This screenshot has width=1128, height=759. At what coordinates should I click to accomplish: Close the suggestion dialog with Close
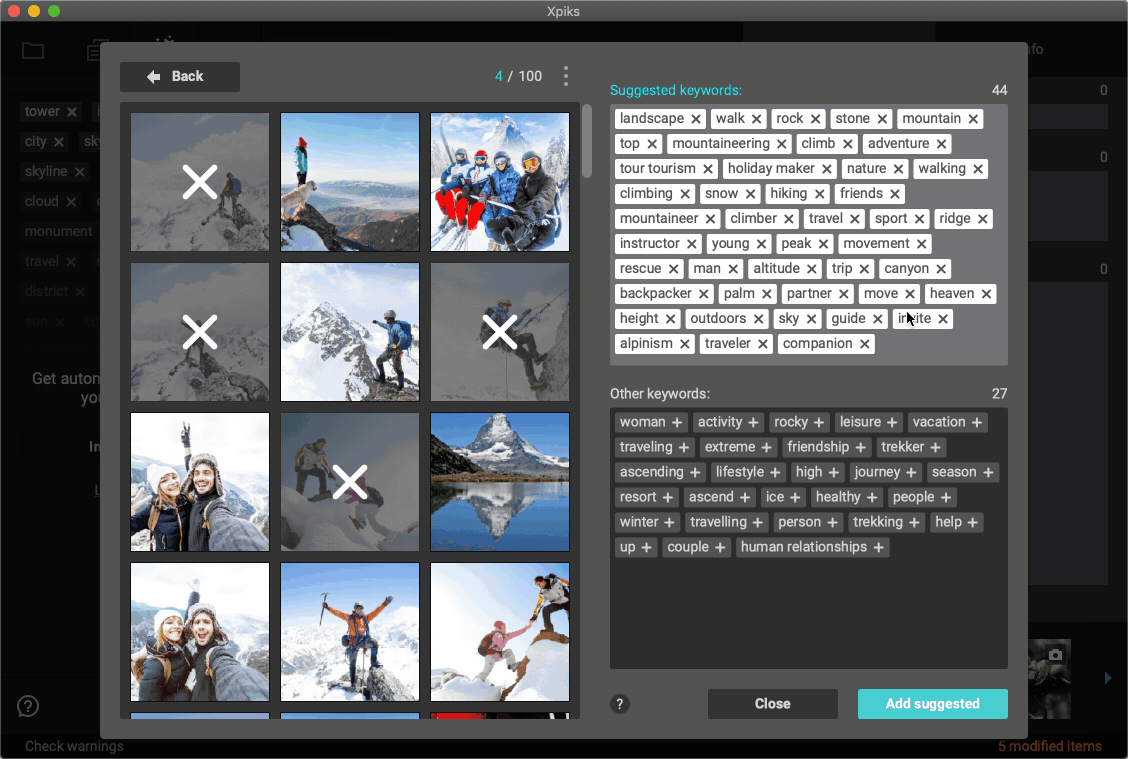point(772,704)
